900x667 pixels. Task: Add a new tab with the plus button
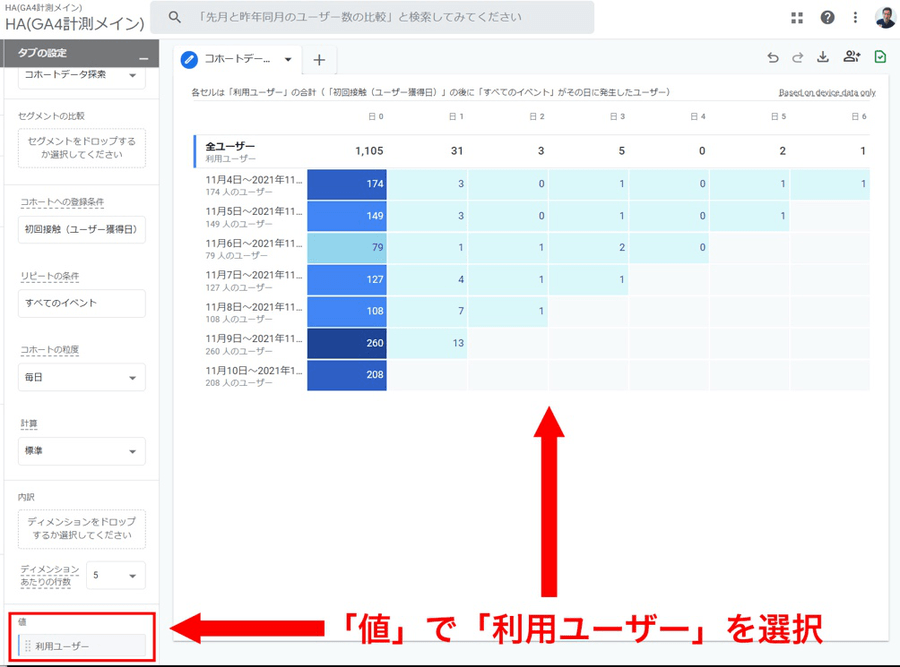pyautogui.click(x=319, y=60)
